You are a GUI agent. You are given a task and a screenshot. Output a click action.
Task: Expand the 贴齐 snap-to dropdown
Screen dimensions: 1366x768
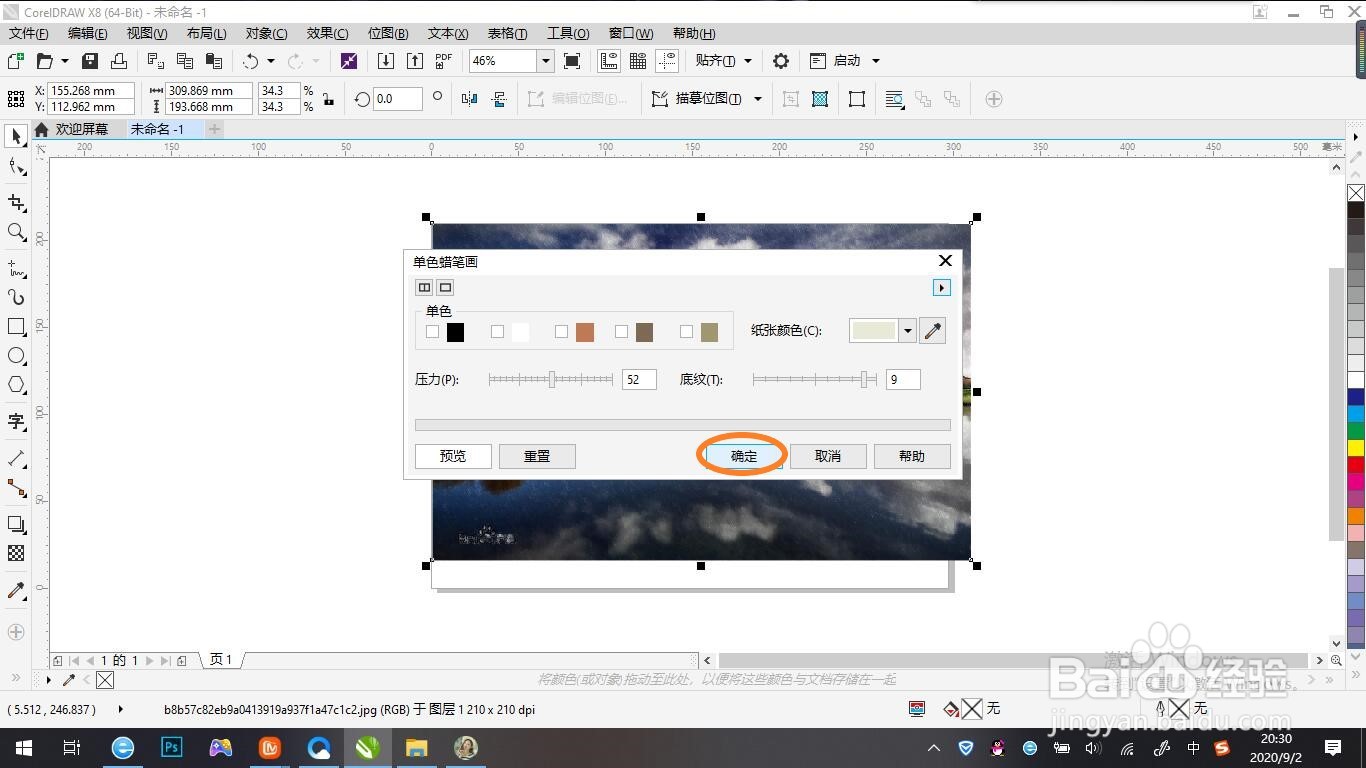(x=747, y=61)
